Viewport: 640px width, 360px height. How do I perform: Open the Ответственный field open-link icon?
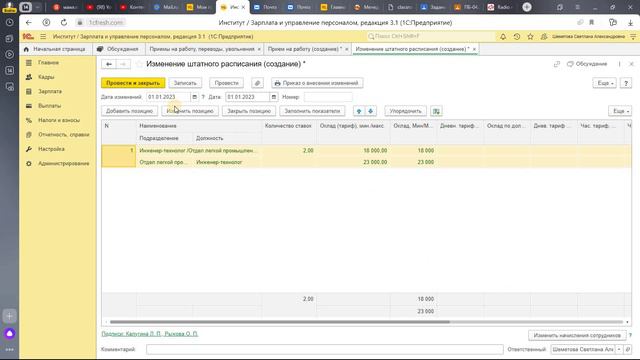(x=628, y=349)
